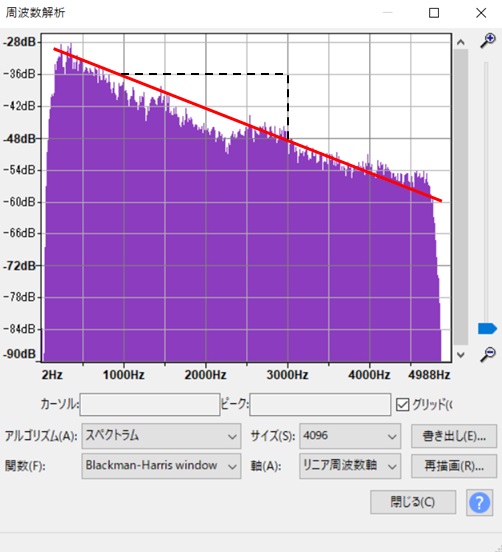Open help with the blue question mark
The image size is (502, 552).
click(x=479, y=503)
